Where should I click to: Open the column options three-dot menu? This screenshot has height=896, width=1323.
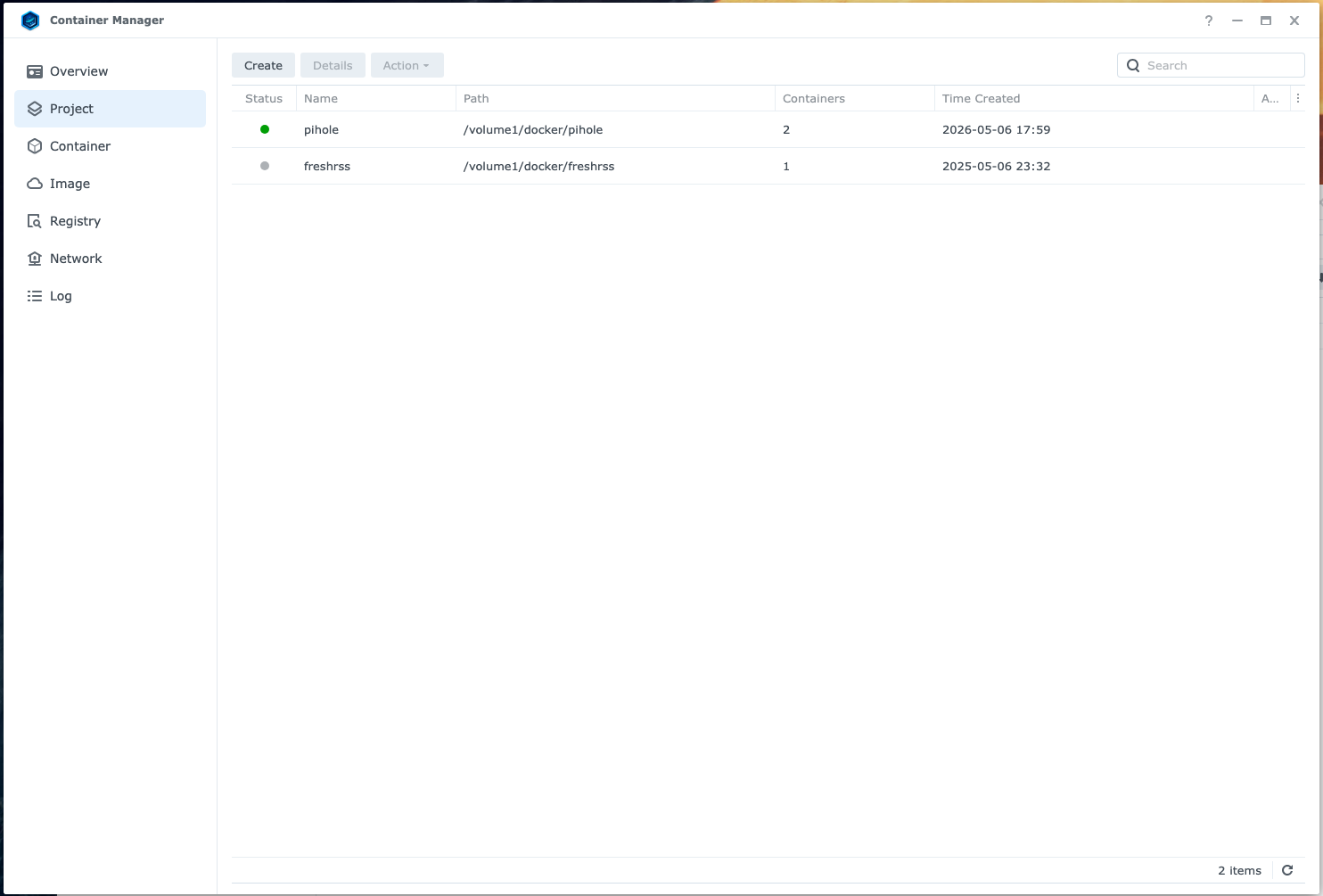point(1298,98)
